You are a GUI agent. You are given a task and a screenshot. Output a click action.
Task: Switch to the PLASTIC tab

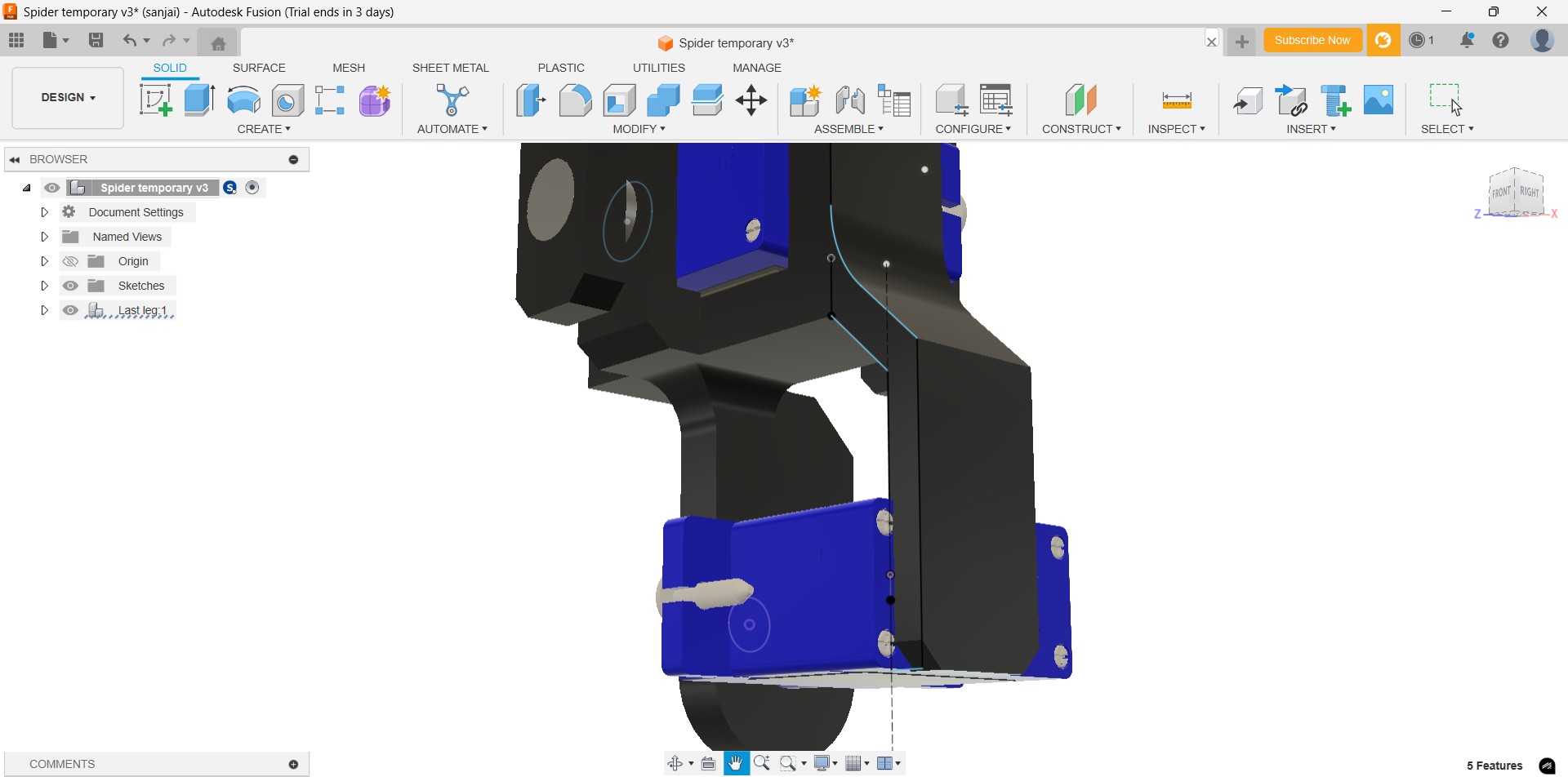tap(561, 68)
